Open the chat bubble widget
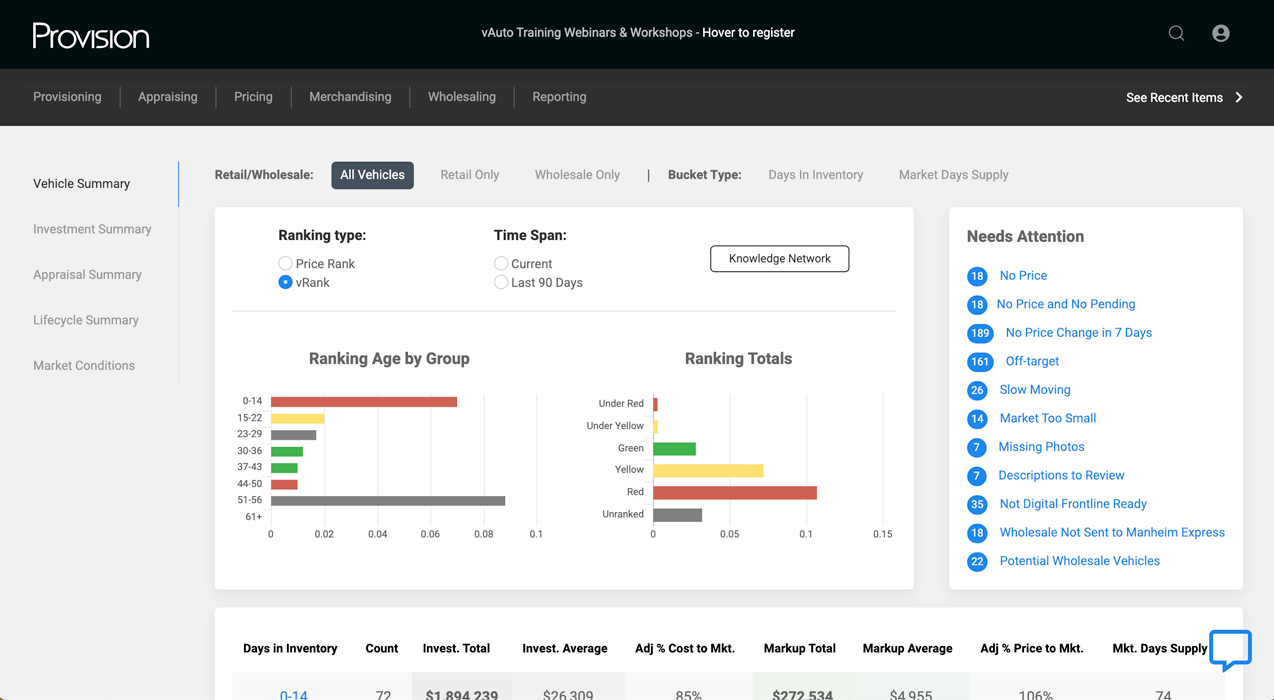The height and width of the screenshot is (700, 1274). [x=1229, y=649]
